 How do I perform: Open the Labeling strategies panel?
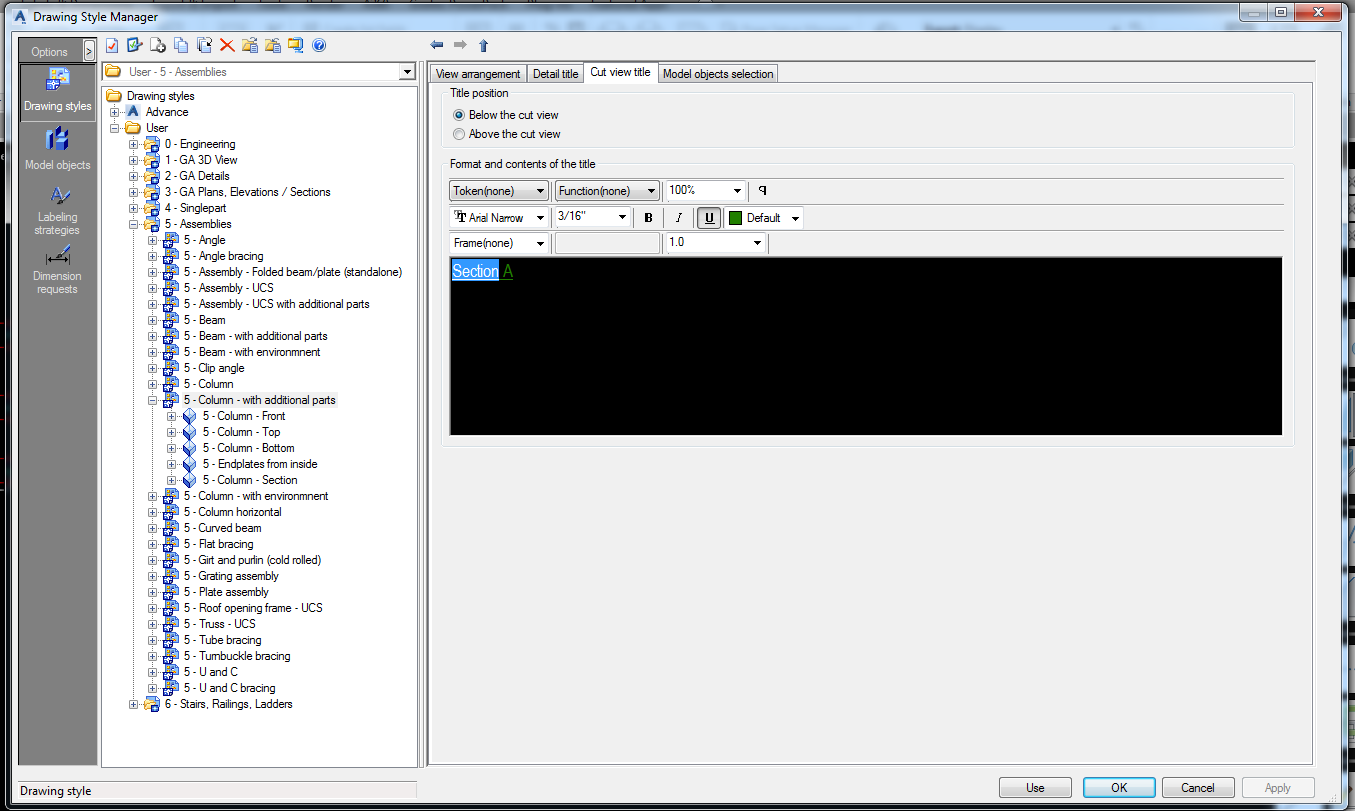(57, 209)
